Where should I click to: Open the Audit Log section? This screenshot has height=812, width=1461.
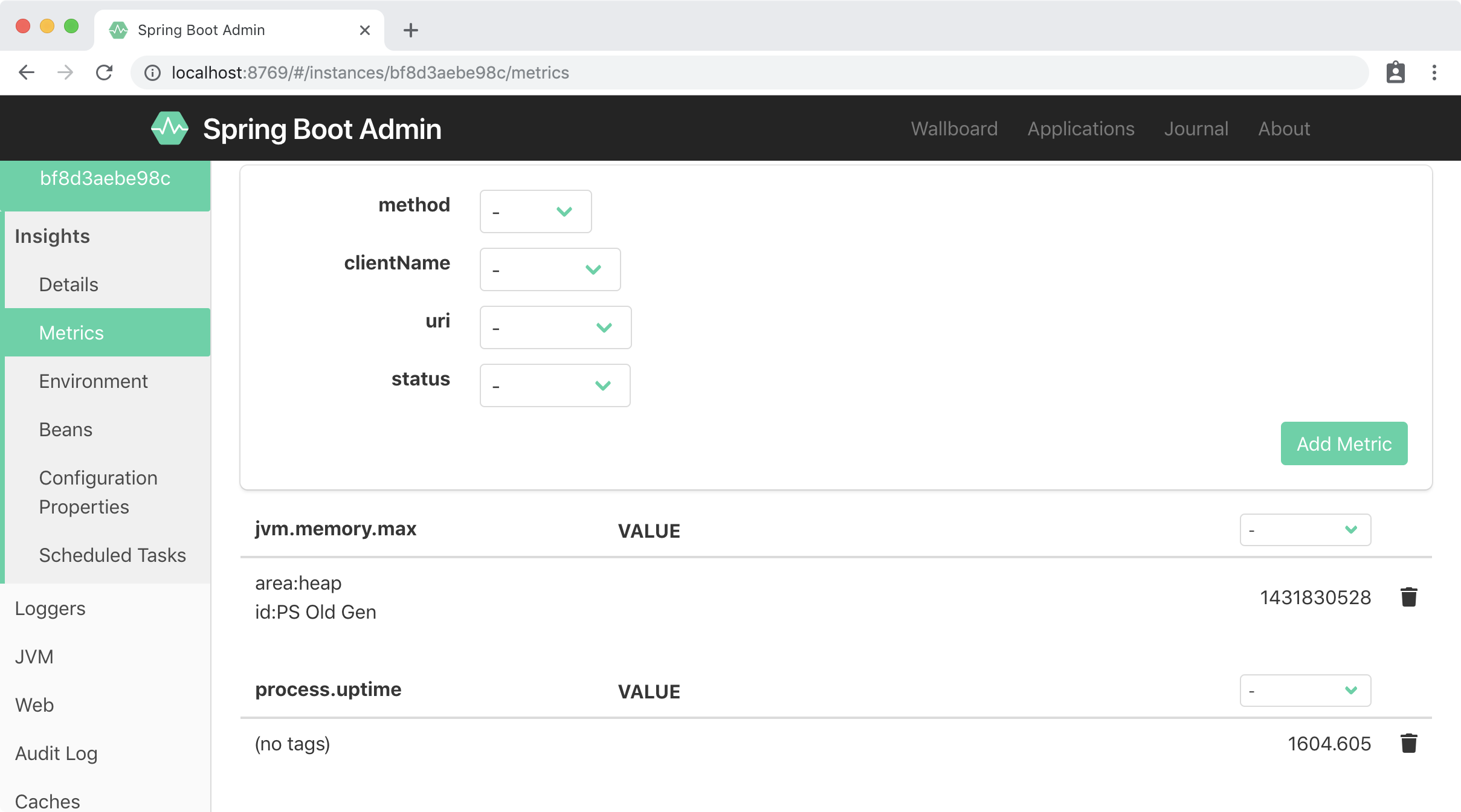point(105,753)
